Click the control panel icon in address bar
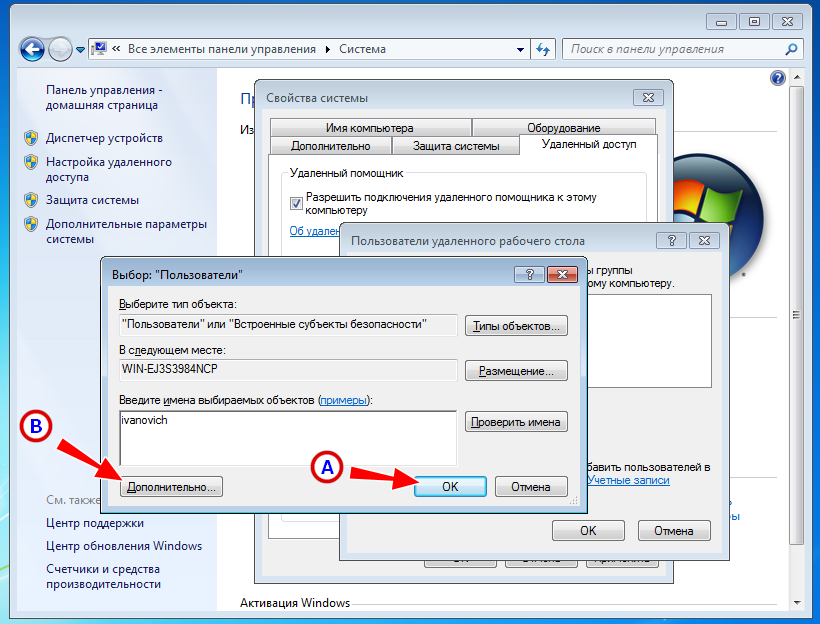 click(99, 49)
